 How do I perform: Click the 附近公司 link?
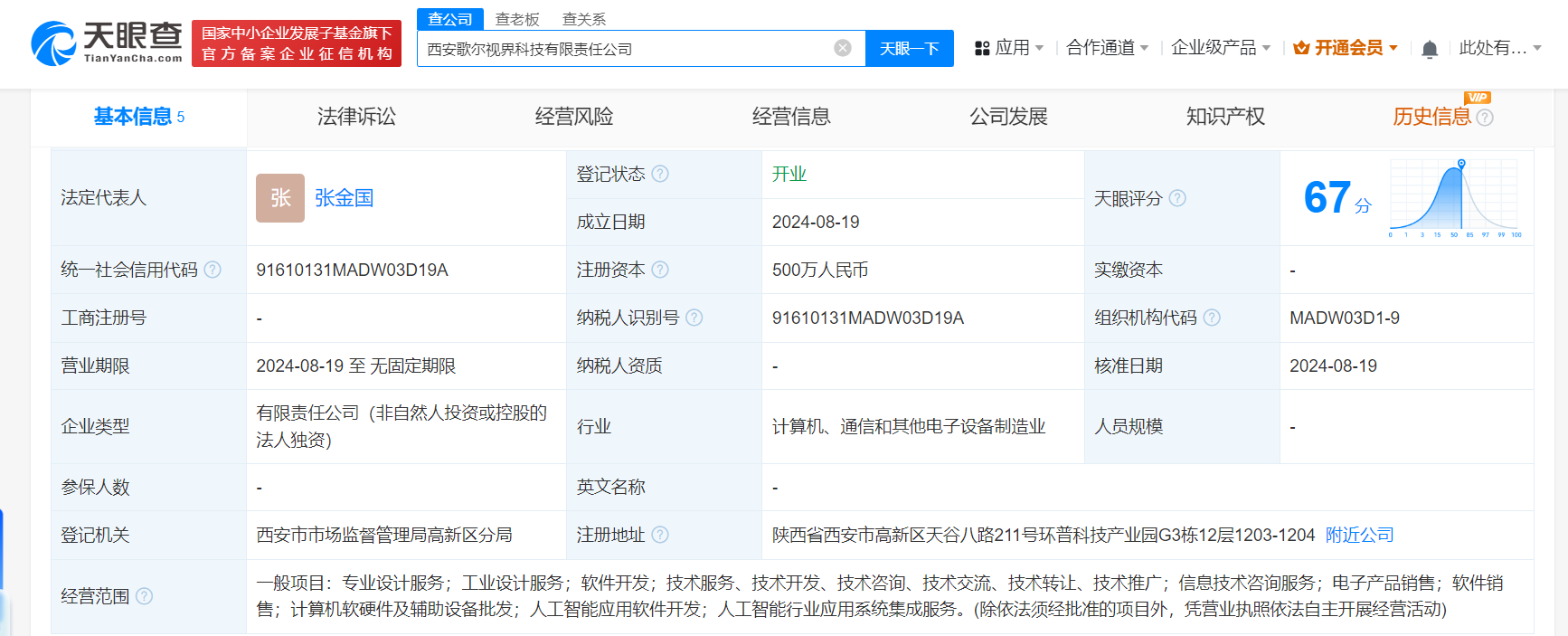pos(1359,535)
